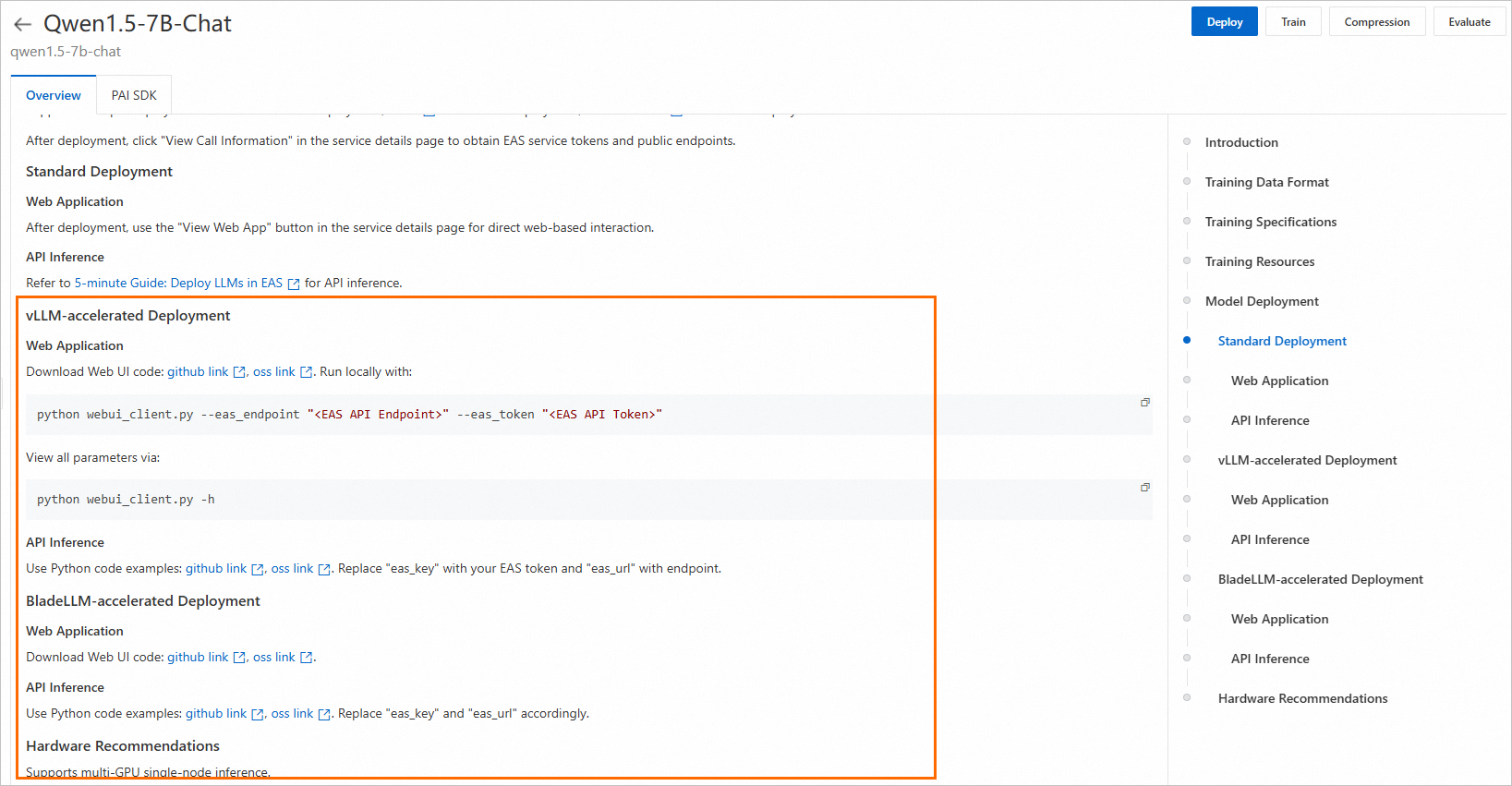Switch to the Overview tab
Screen dimensions: 1512x786
(54, 95)
